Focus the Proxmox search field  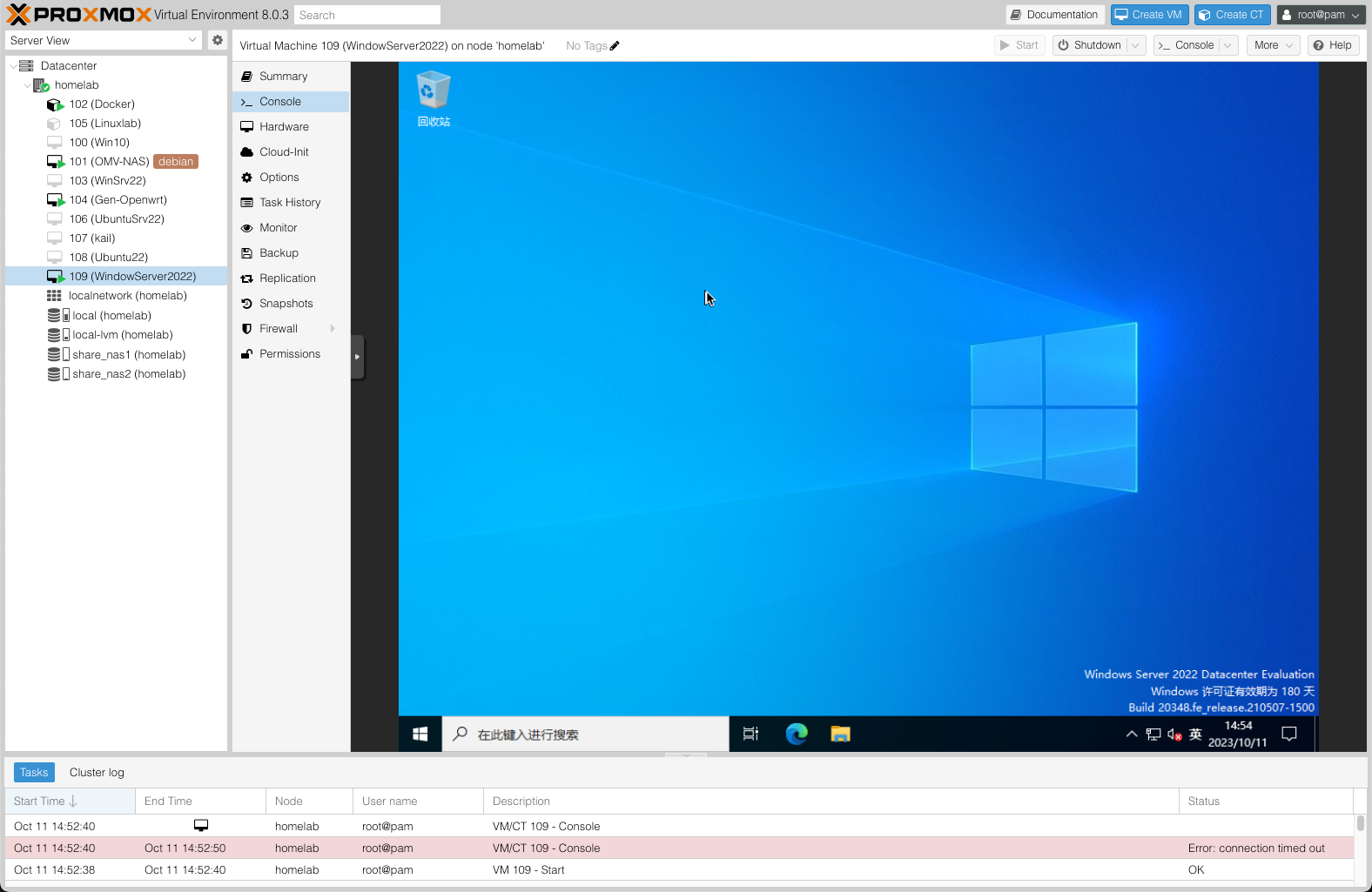[x=367, y=15]
